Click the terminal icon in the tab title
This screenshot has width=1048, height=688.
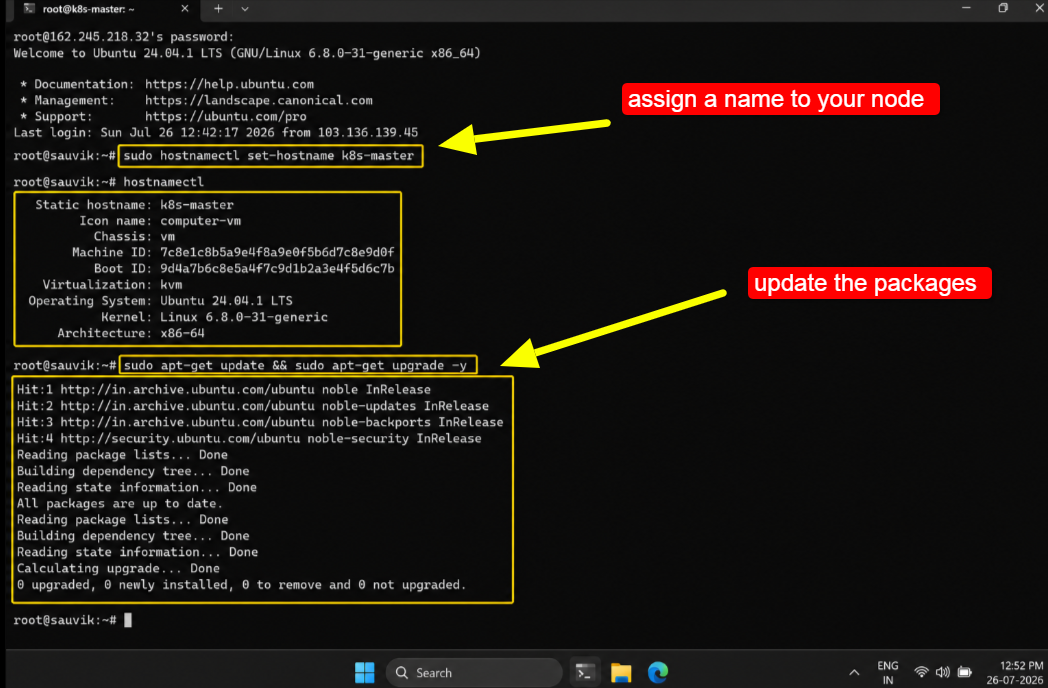[29, 9]
